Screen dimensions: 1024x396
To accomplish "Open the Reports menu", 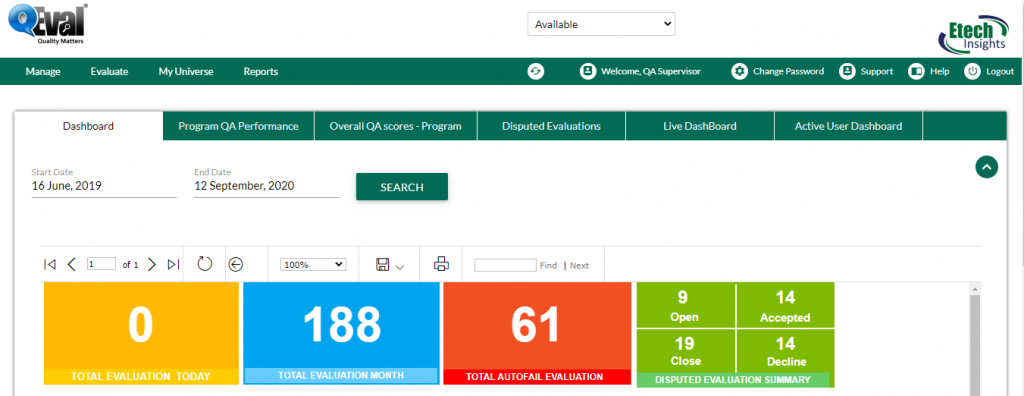I will pos(261,72).
